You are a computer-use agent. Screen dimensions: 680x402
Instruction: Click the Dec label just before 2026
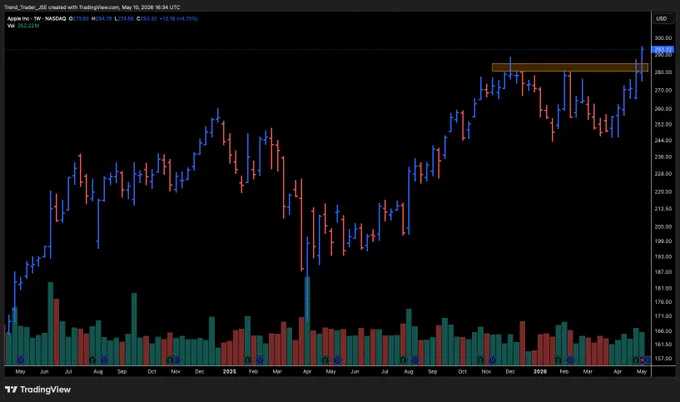[x=510, y=372]
